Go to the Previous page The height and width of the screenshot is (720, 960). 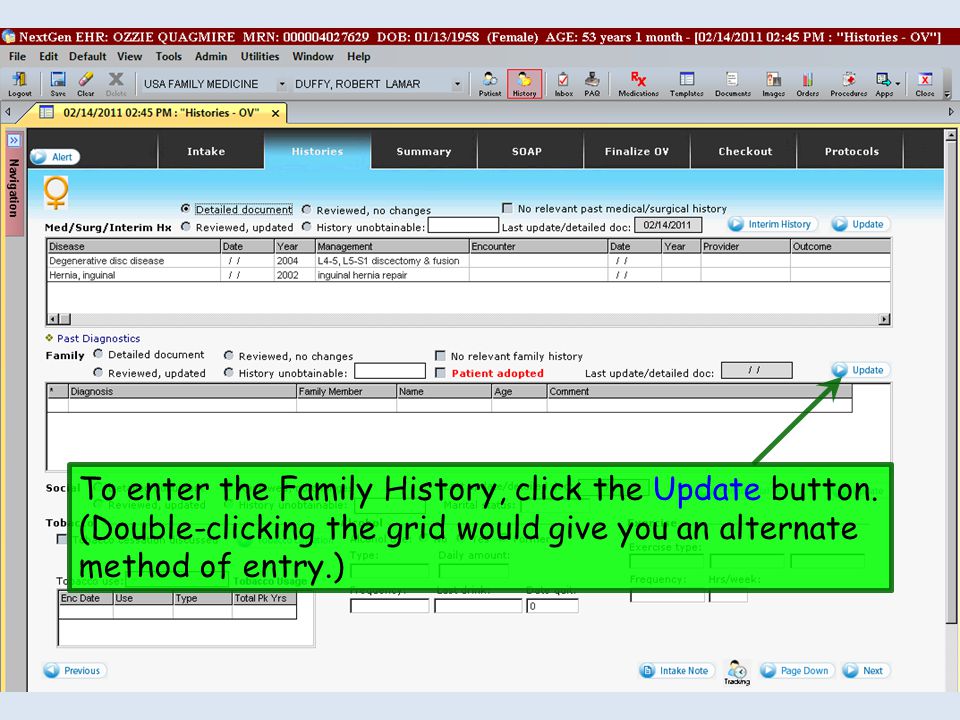pos(75,670)
